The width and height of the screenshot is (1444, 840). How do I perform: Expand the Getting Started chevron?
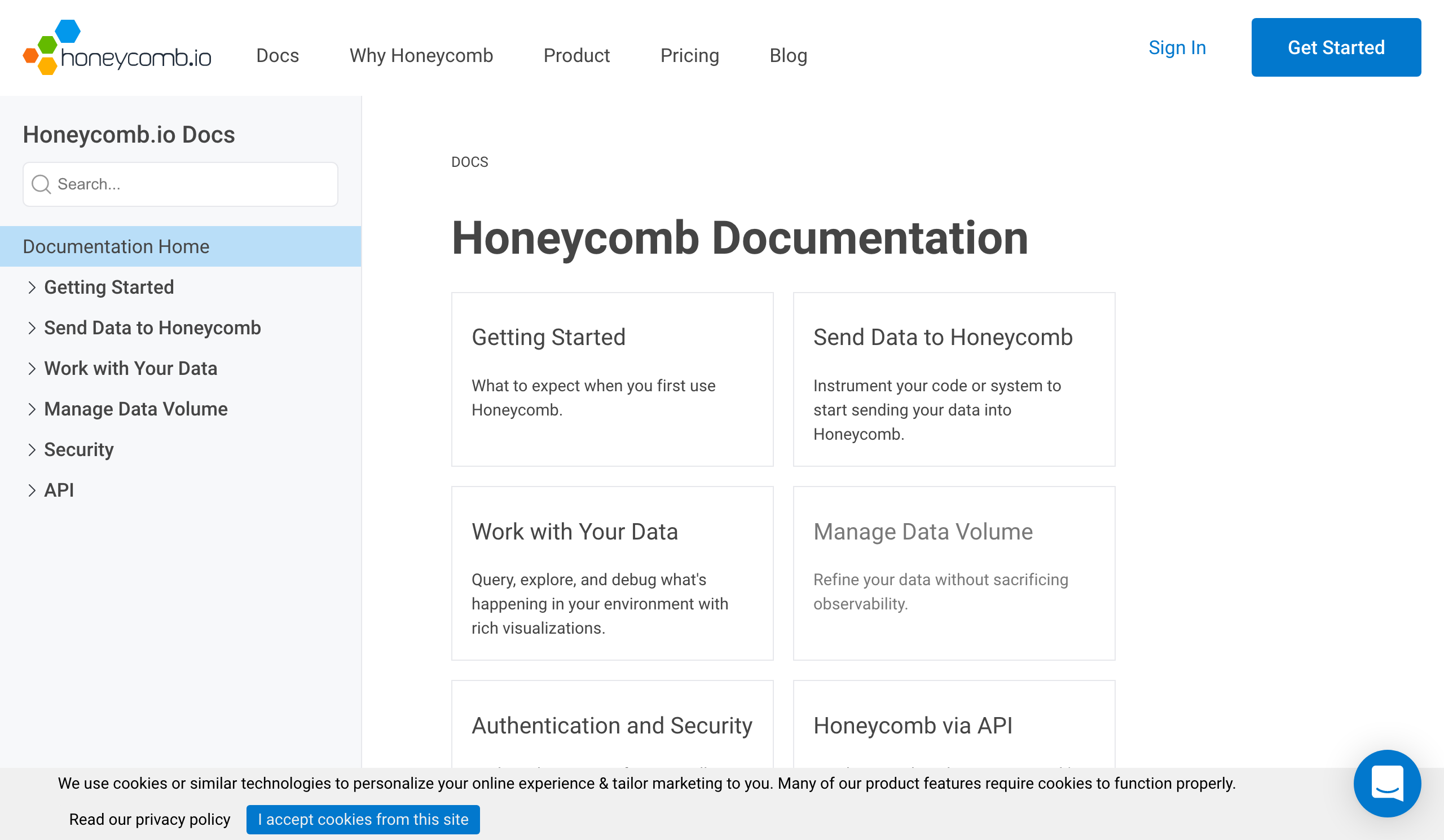tap(32, 288)
